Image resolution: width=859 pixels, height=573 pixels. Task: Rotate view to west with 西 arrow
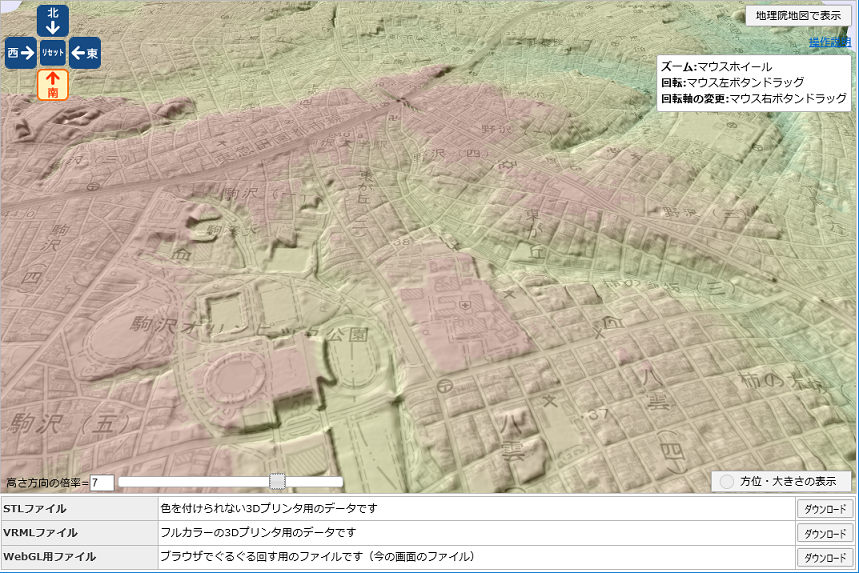[x=20, y=53]
